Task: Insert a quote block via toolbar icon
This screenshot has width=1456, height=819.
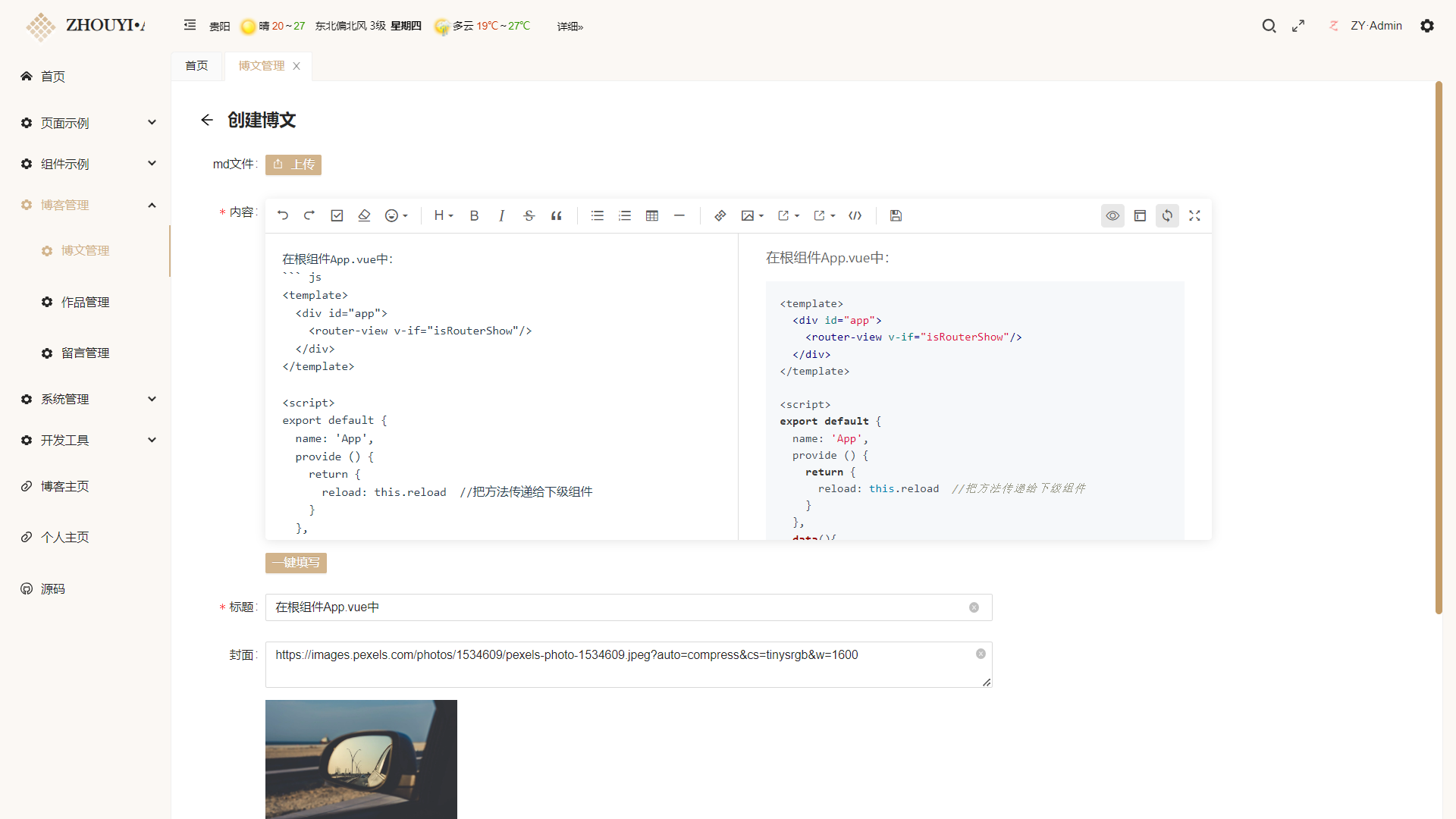Action: [557, 216]
